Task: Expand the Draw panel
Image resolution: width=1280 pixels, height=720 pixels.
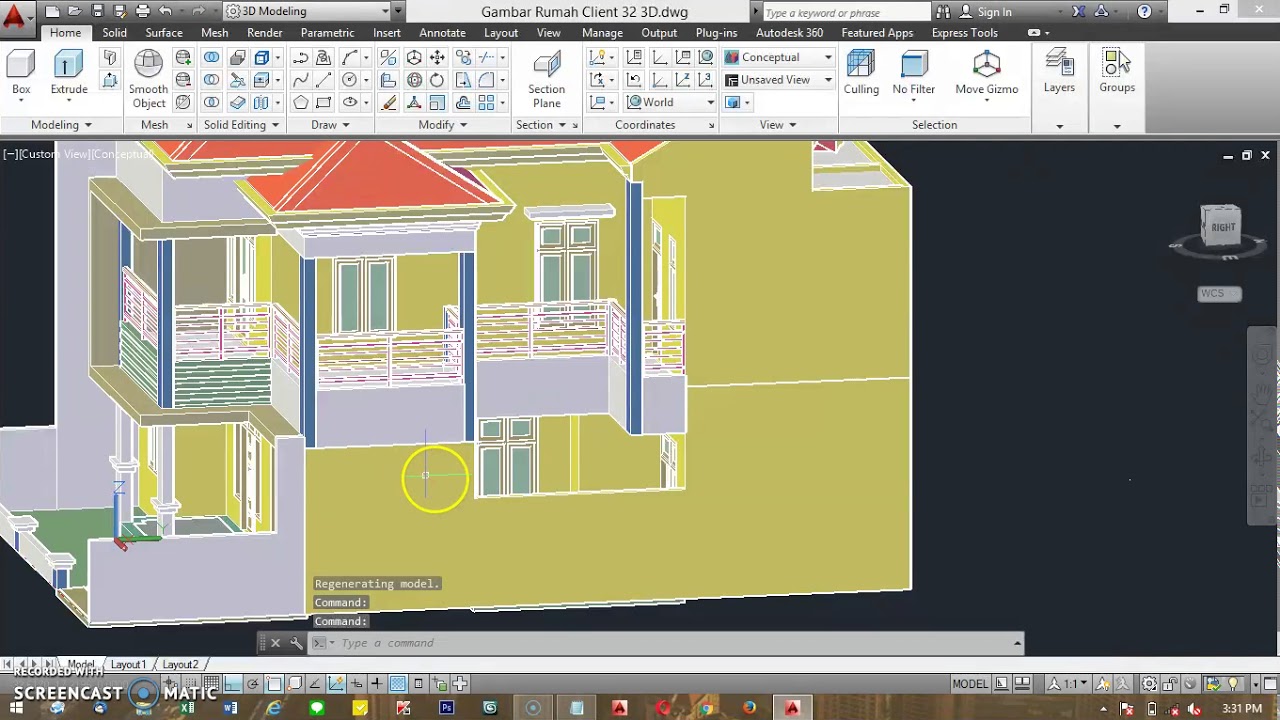Action: pyautogui.click(x=330, y=125)
